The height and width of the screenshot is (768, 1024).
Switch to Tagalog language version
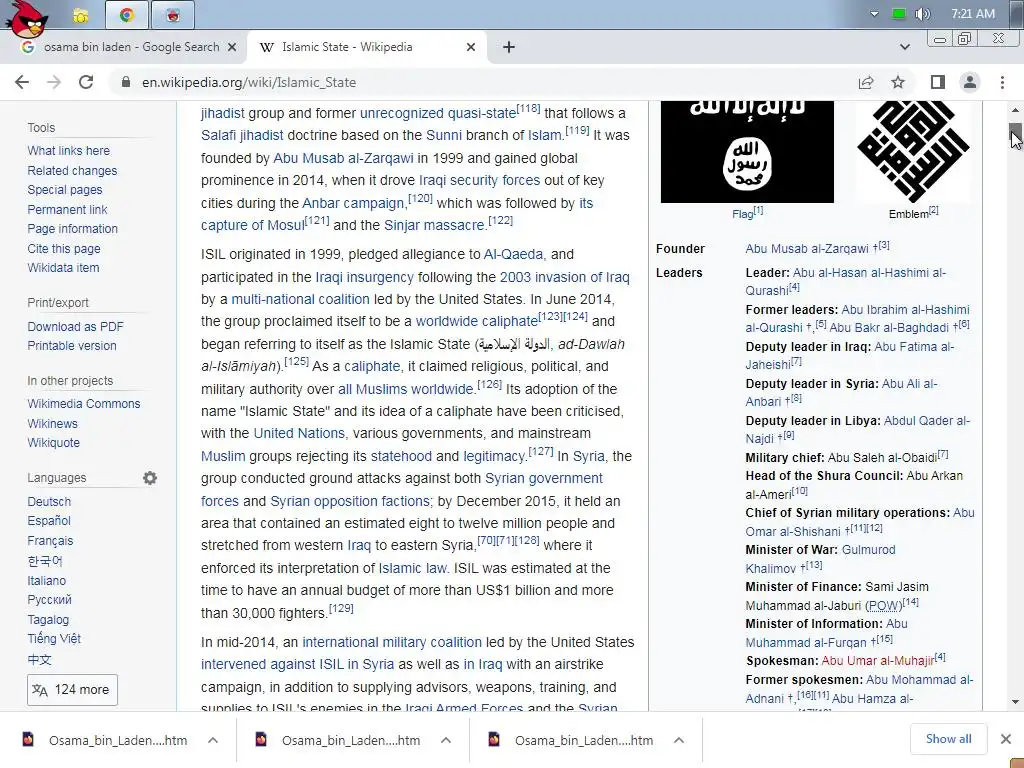click(x=48, y=619)
